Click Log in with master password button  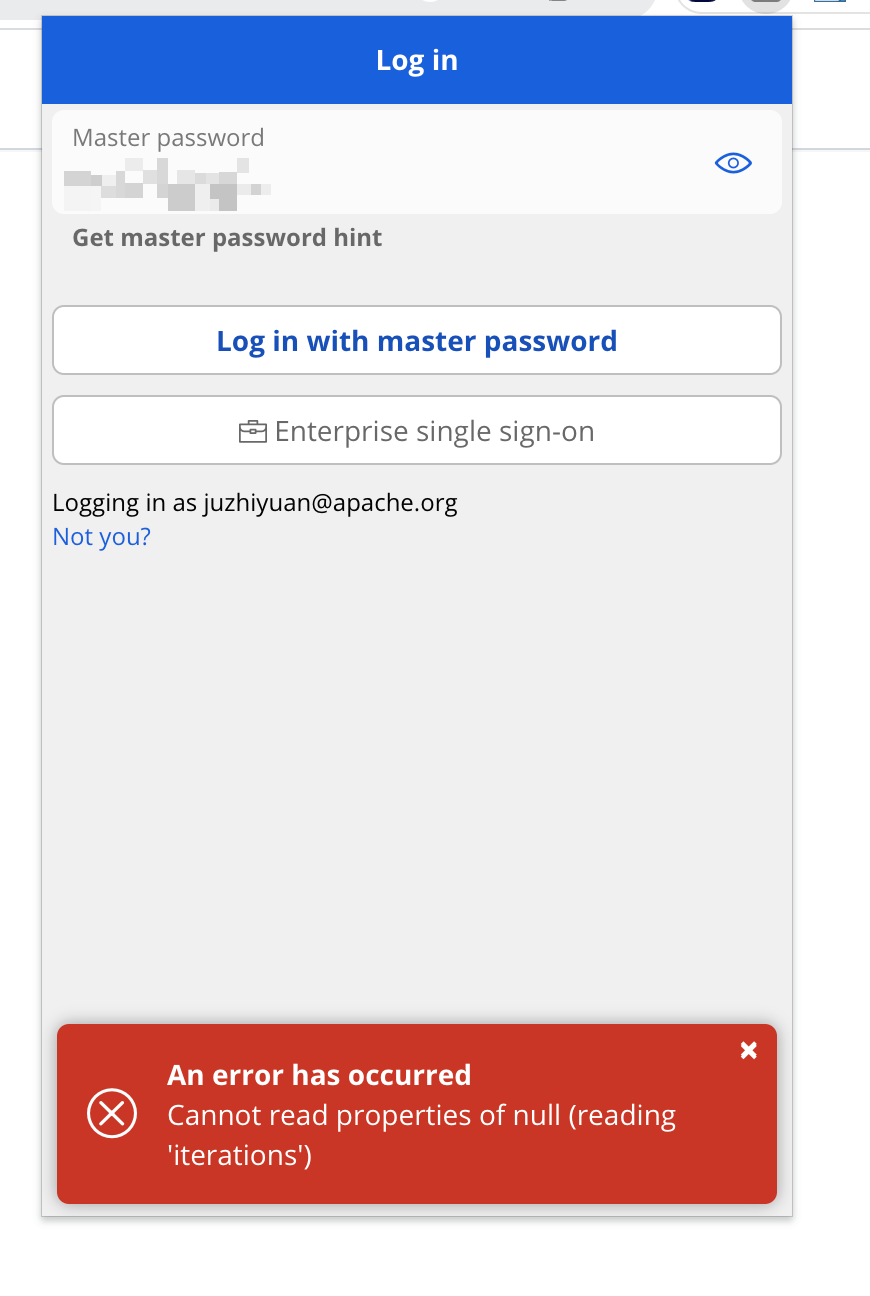417,340
